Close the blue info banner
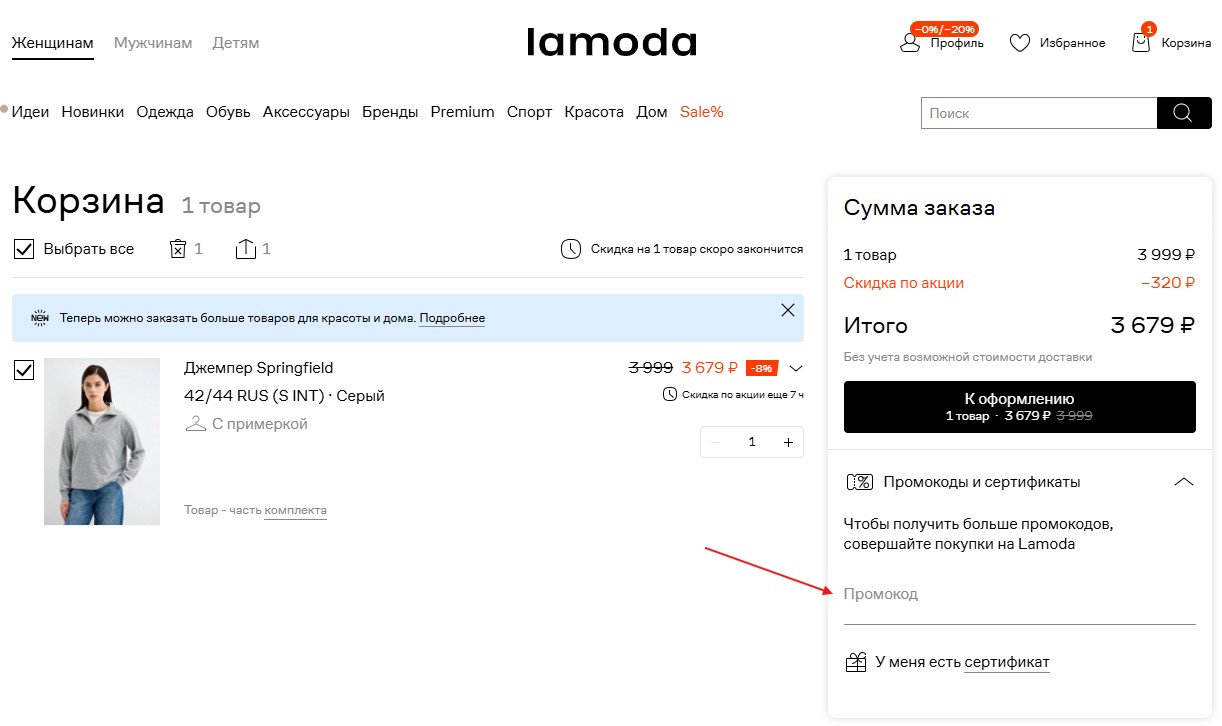This screenshot has width=1222, height=726. [x=788, y=310]
